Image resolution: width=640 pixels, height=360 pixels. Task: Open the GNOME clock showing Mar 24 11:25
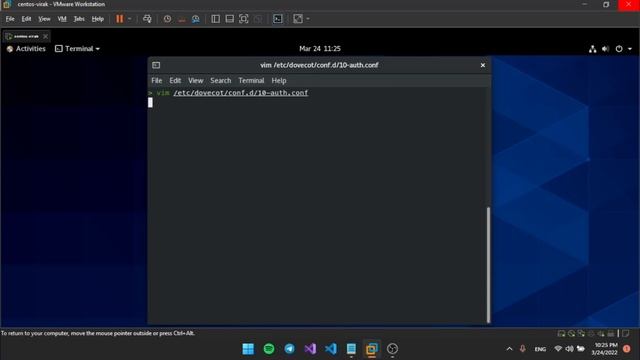pos(320,49)
